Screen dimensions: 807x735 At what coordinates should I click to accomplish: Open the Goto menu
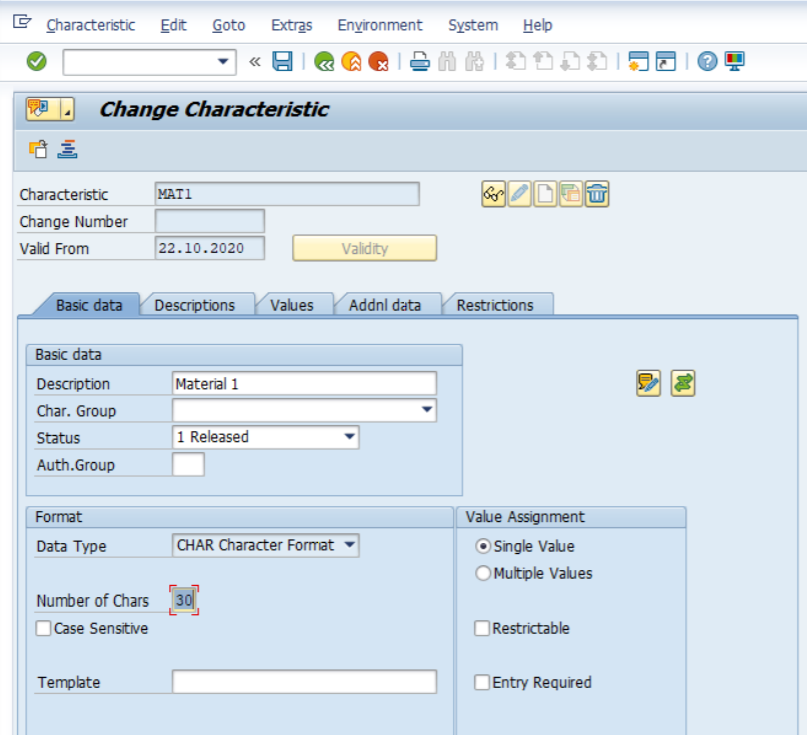(x=229, y=25)
